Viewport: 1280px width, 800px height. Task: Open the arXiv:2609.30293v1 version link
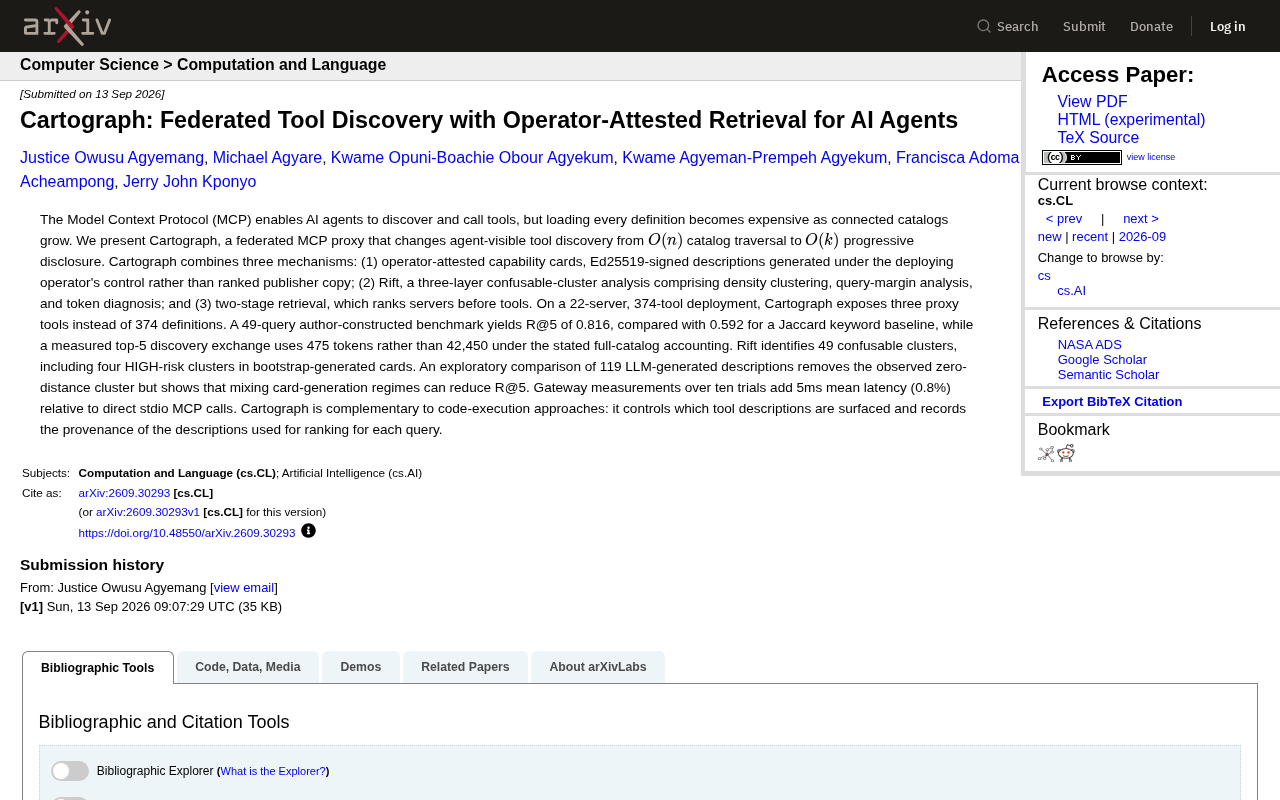pos(148,512)
